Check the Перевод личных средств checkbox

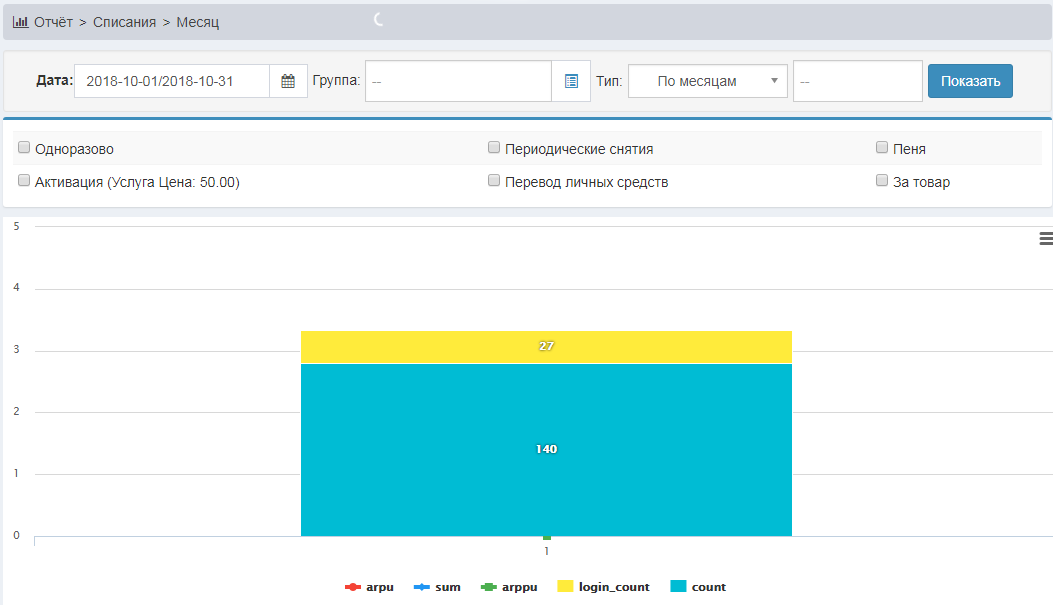point(494,181)
